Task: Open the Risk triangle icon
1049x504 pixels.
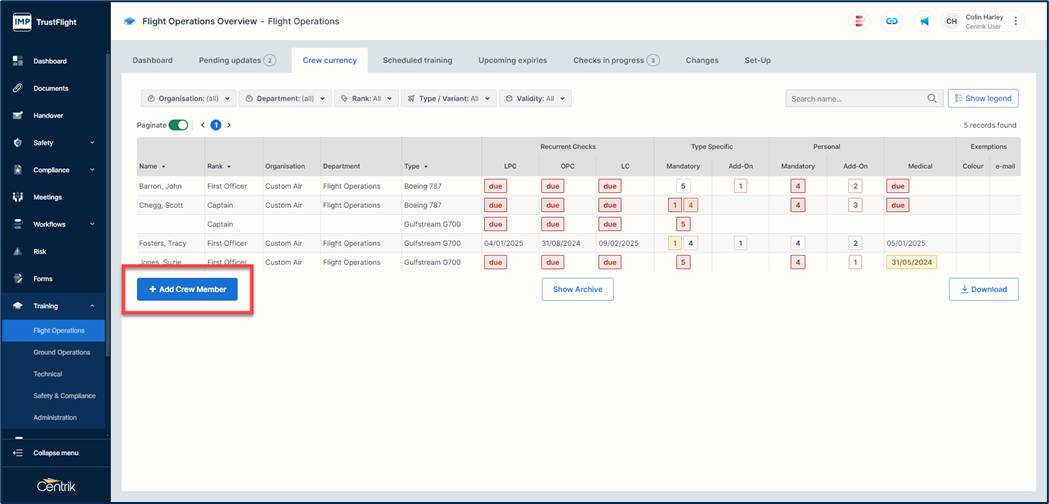Action: [18, 252]
